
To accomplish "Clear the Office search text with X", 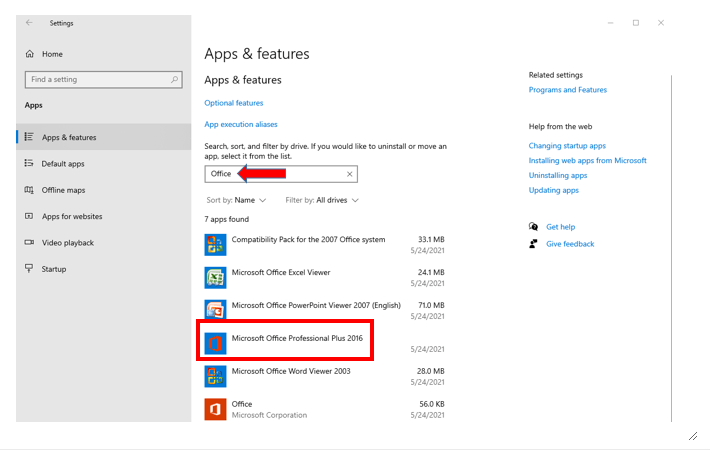I will 350,174.
